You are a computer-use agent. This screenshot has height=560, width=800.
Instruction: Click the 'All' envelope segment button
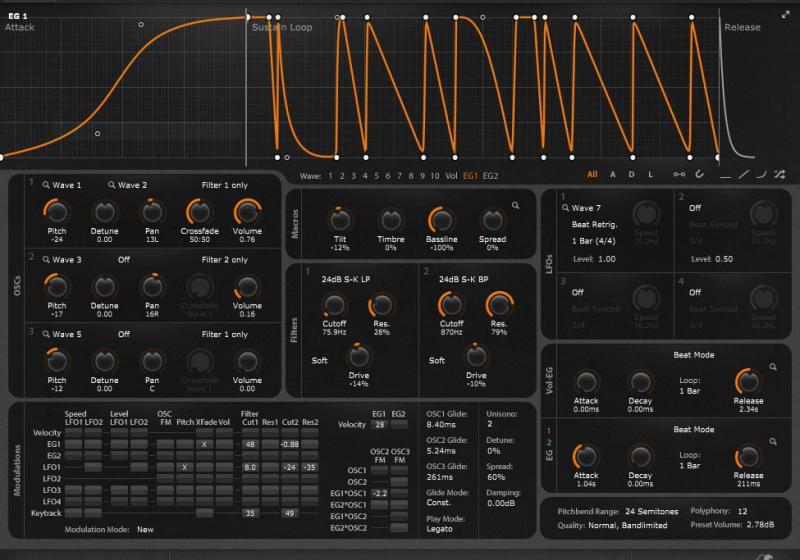click(592, 174)
